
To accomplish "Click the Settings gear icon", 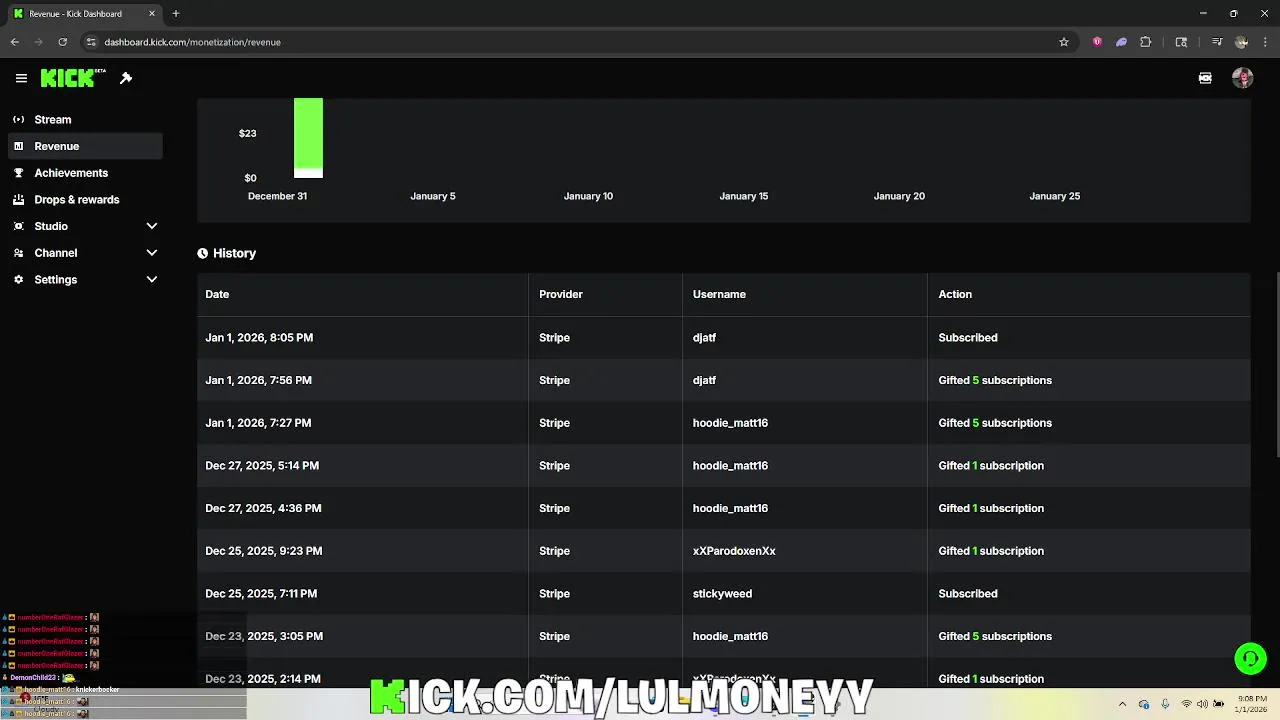I will (18, 280).
